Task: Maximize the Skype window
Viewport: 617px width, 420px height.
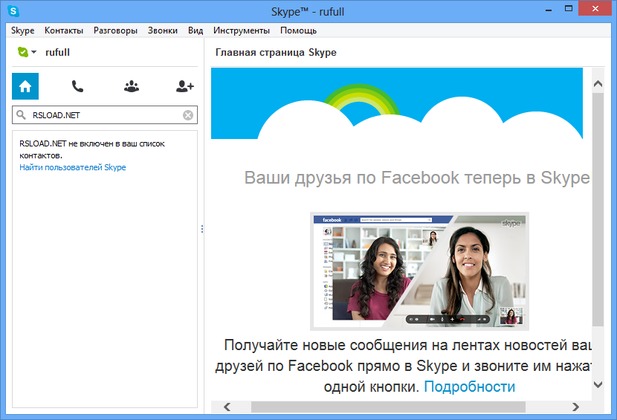Action: (569, 9)
